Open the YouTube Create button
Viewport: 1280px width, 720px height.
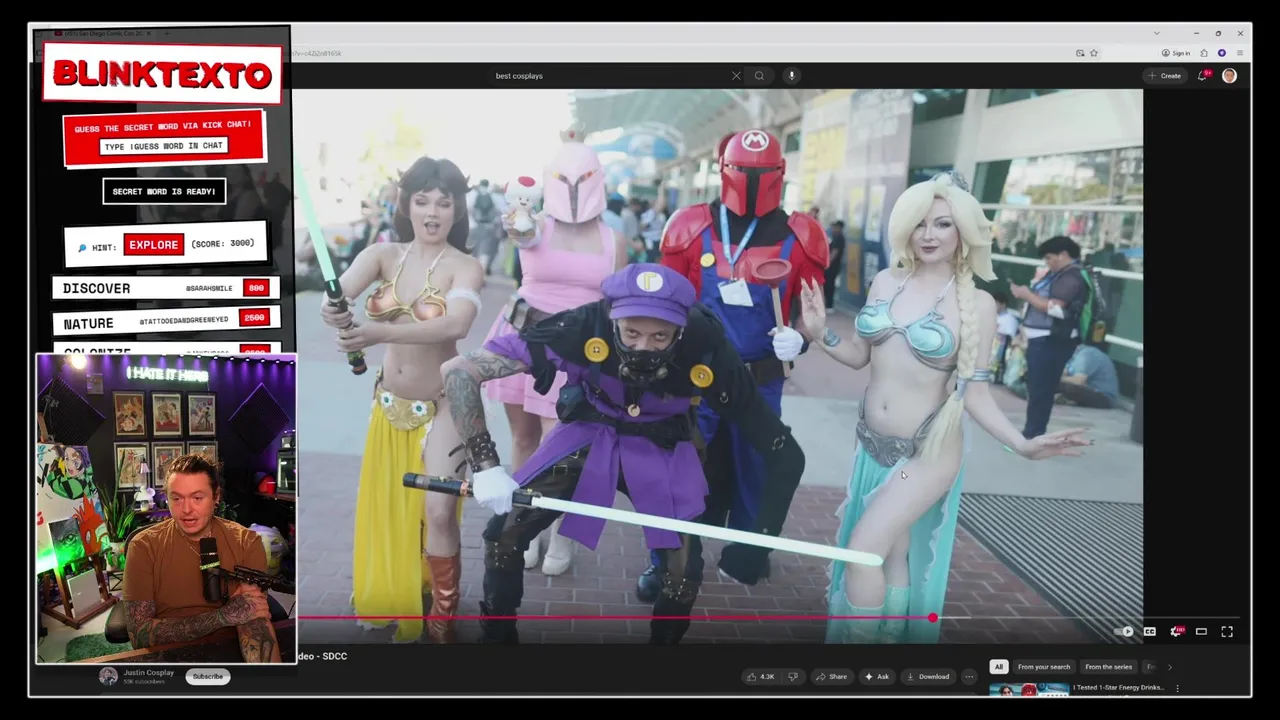(x=1165, y=76)
